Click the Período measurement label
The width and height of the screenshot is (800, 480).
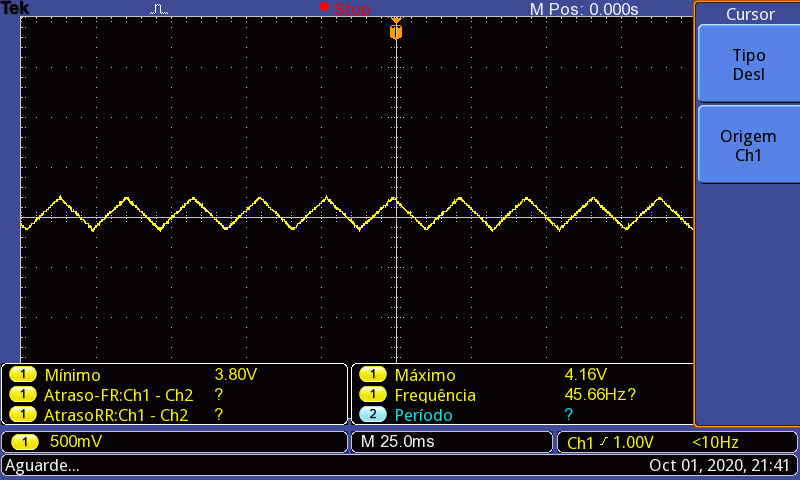point(423,415)
